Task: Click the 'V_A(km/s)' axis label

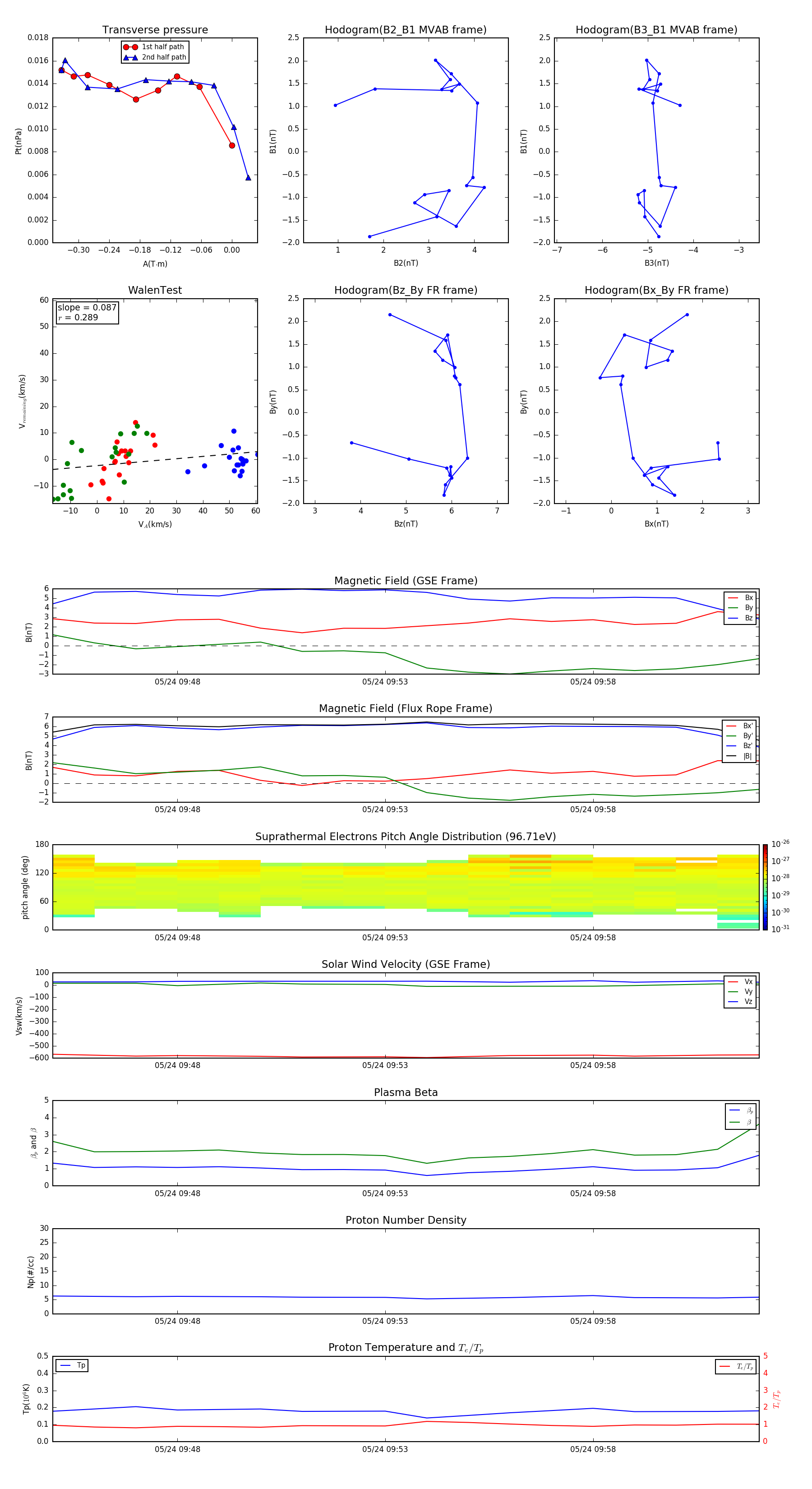Action: 155,524
